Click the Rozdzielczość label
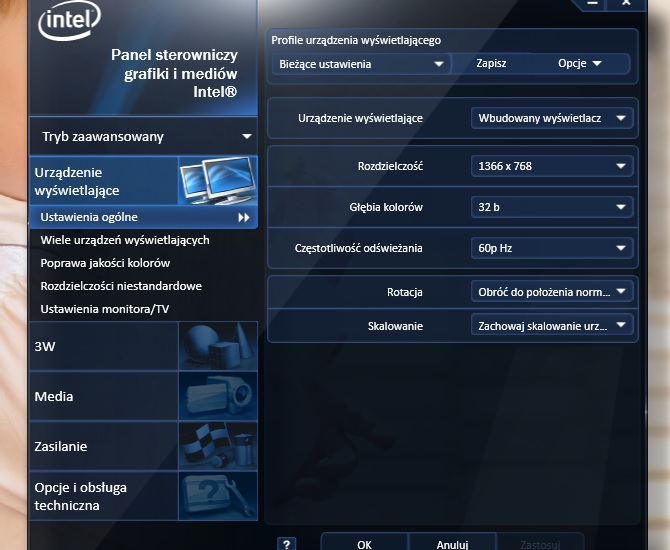Screen dimensions: 670x550 tap(390, 166)
